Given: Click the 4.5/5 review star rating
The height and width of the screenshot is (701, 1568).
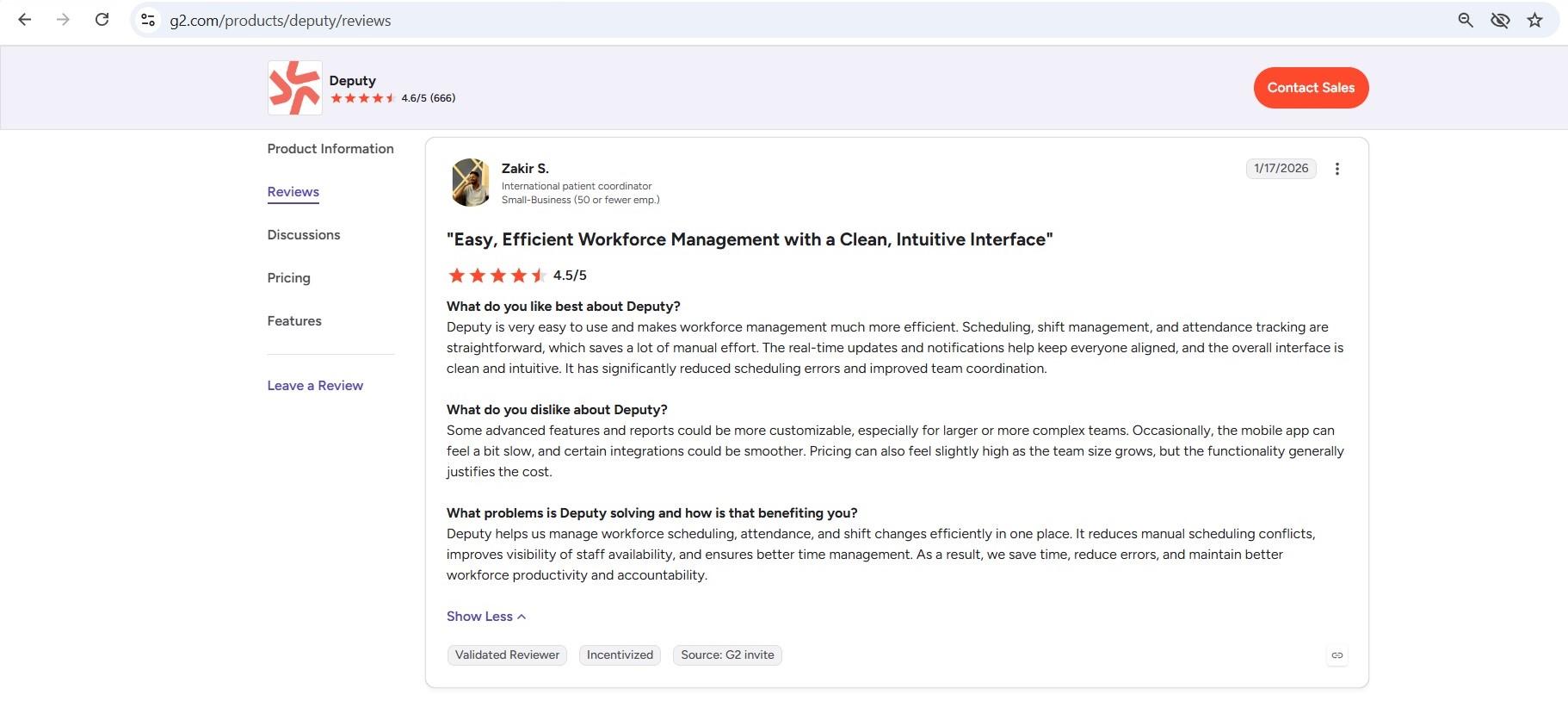Looking at the screenshot, I should tap(497, 276).
